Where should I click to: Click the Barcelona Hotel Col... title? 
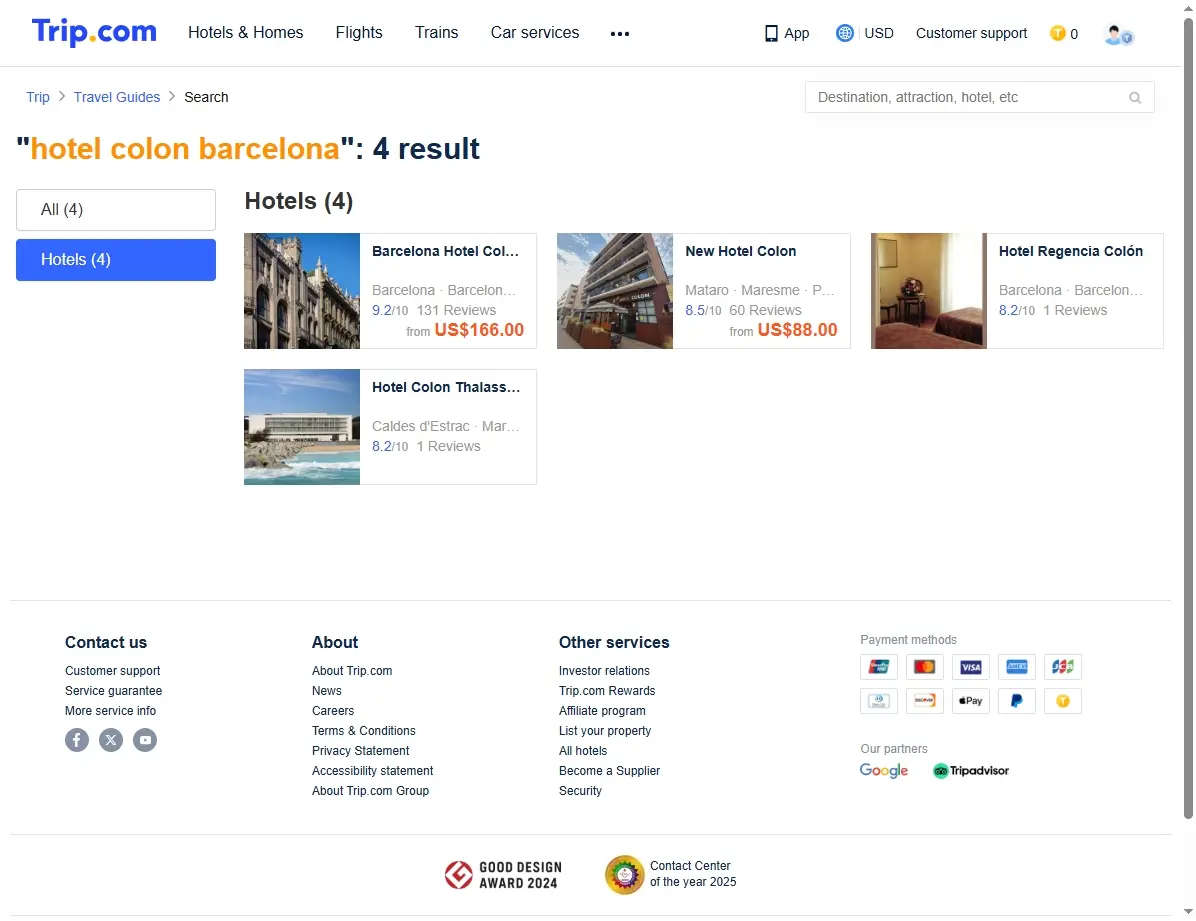(x=445, y=251)
